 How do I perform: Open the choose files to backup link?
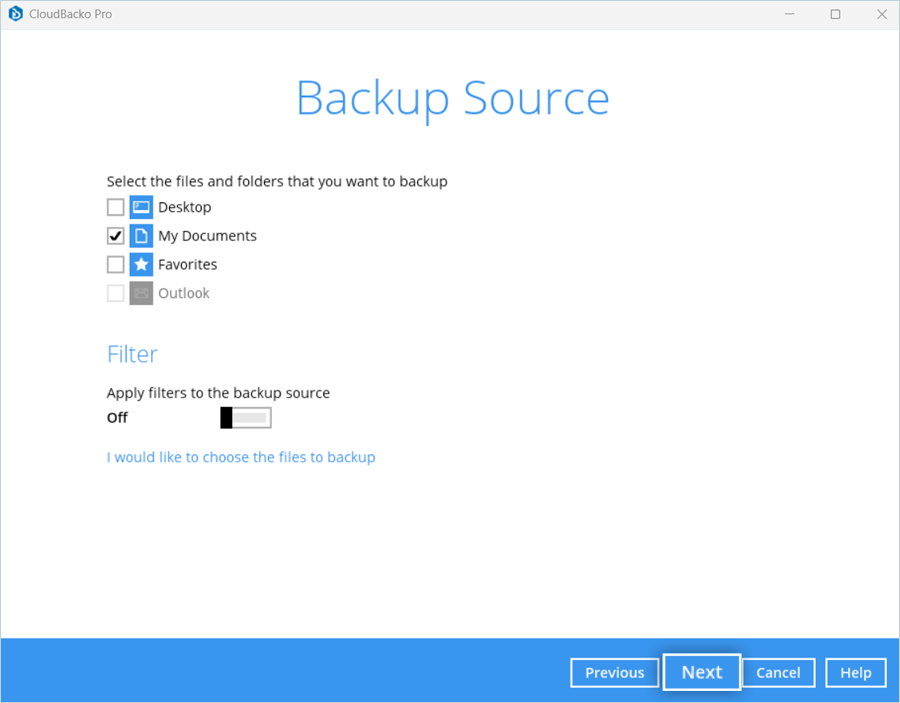coord(241,457)
